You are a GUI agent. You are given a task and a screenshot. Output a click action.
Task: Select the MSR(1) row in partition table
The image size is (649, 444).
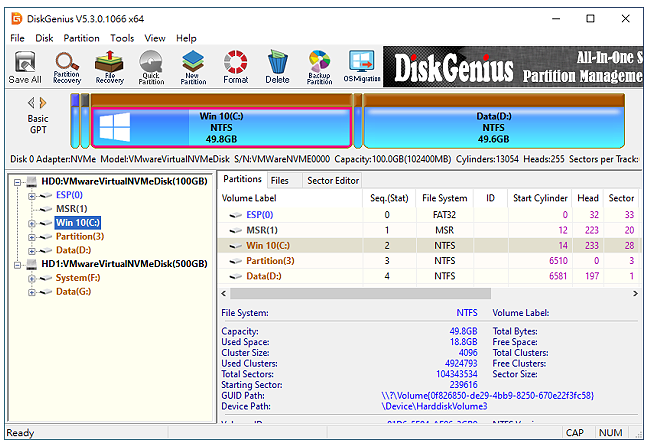click(430, 230)
